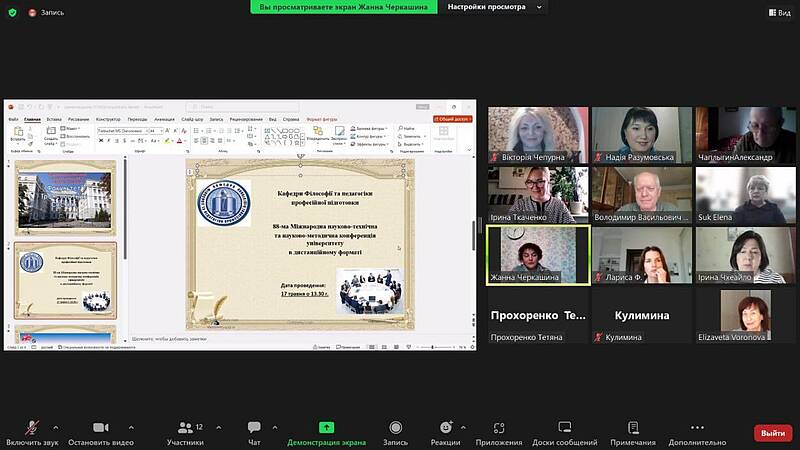Click the green encryption shield icon

[x=12, y=12]
